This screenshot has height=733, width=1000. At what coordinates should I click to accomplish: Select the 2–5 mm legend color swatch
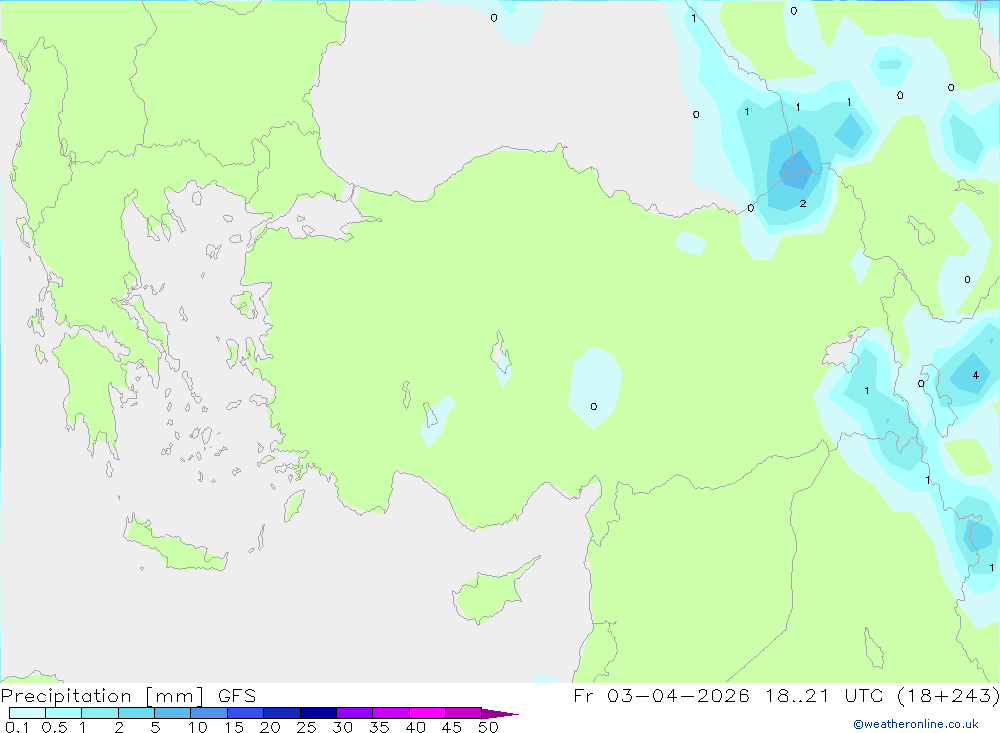(136, 713)
